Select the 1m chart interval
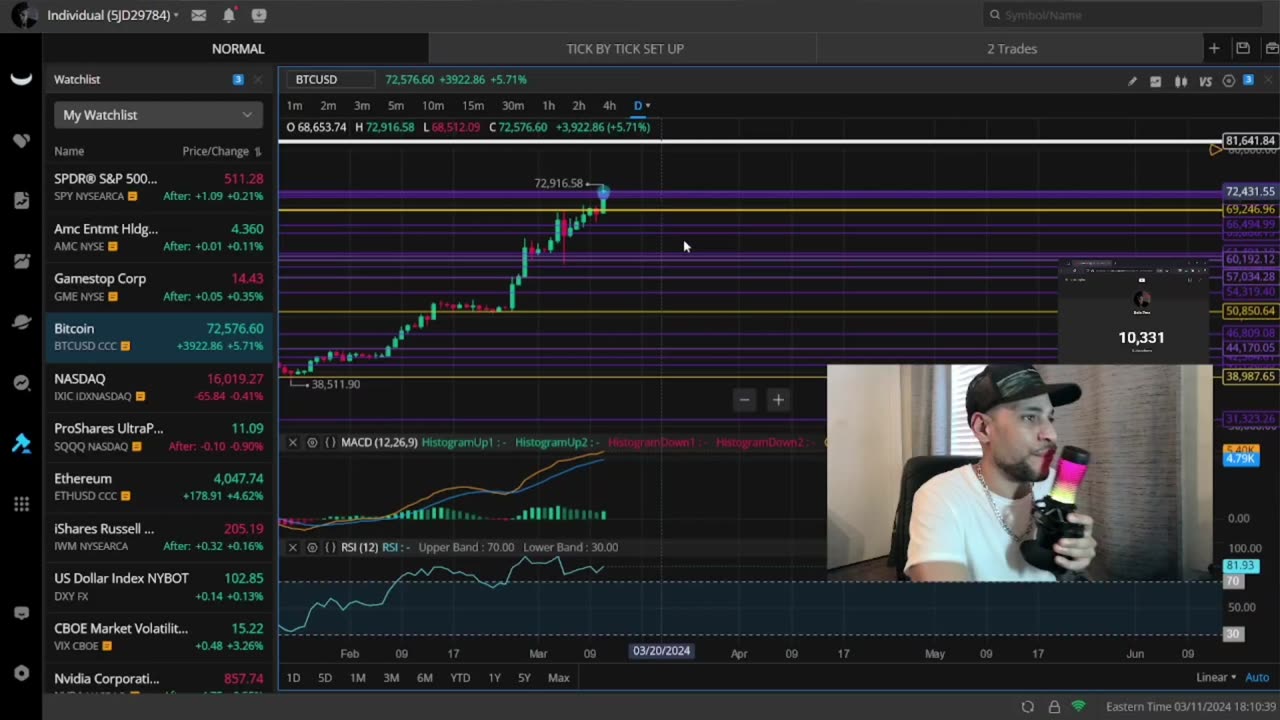Image resolution: width=1280 pixels, height=720 pixels. point(294,105)
